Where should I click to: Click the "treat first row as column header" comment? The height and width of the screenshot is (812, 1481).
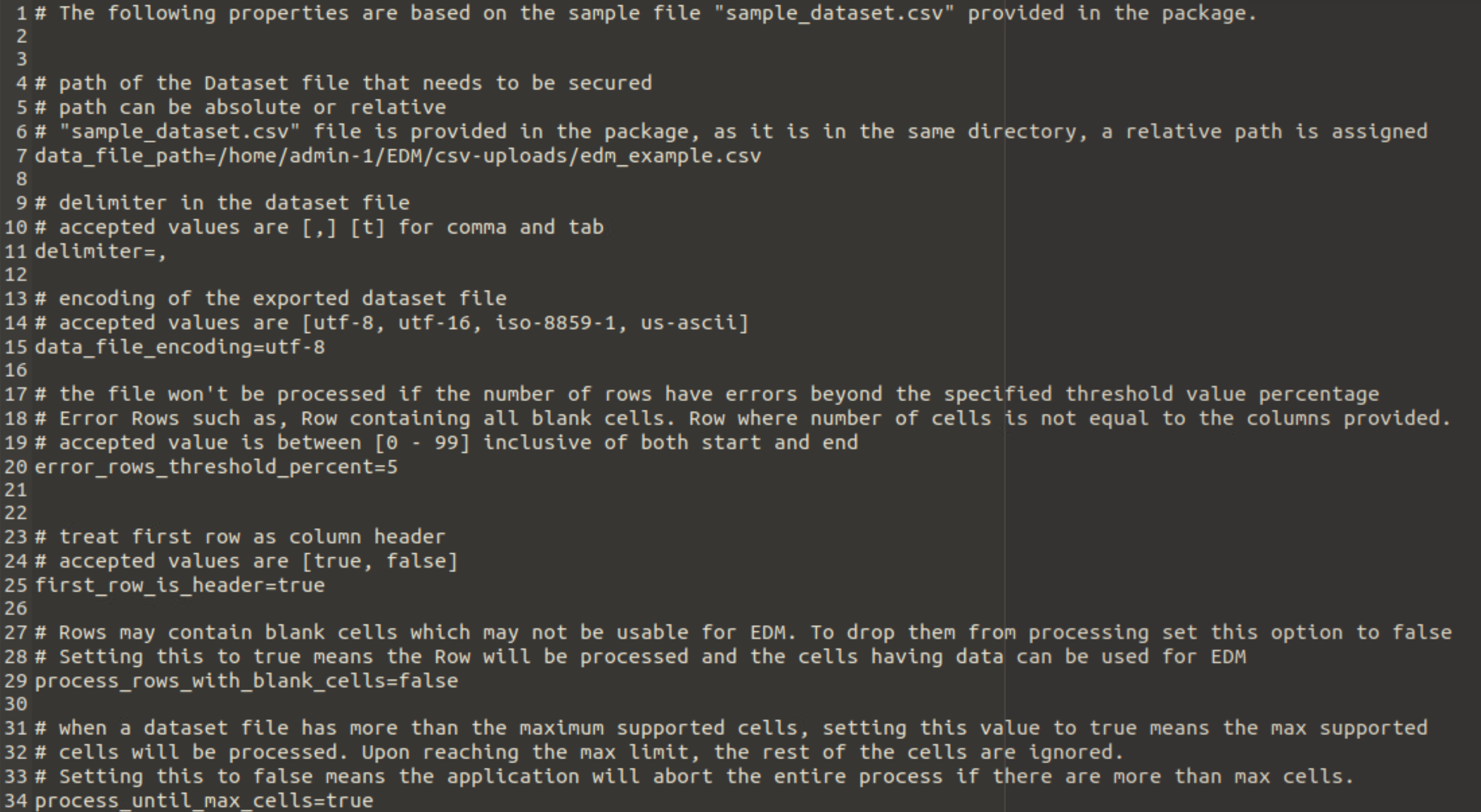coord(240,537)
